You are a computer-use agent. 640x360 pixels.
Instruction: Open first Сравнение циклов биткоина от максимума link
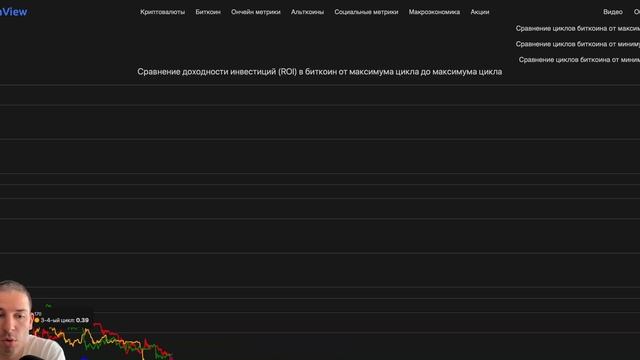578,29
